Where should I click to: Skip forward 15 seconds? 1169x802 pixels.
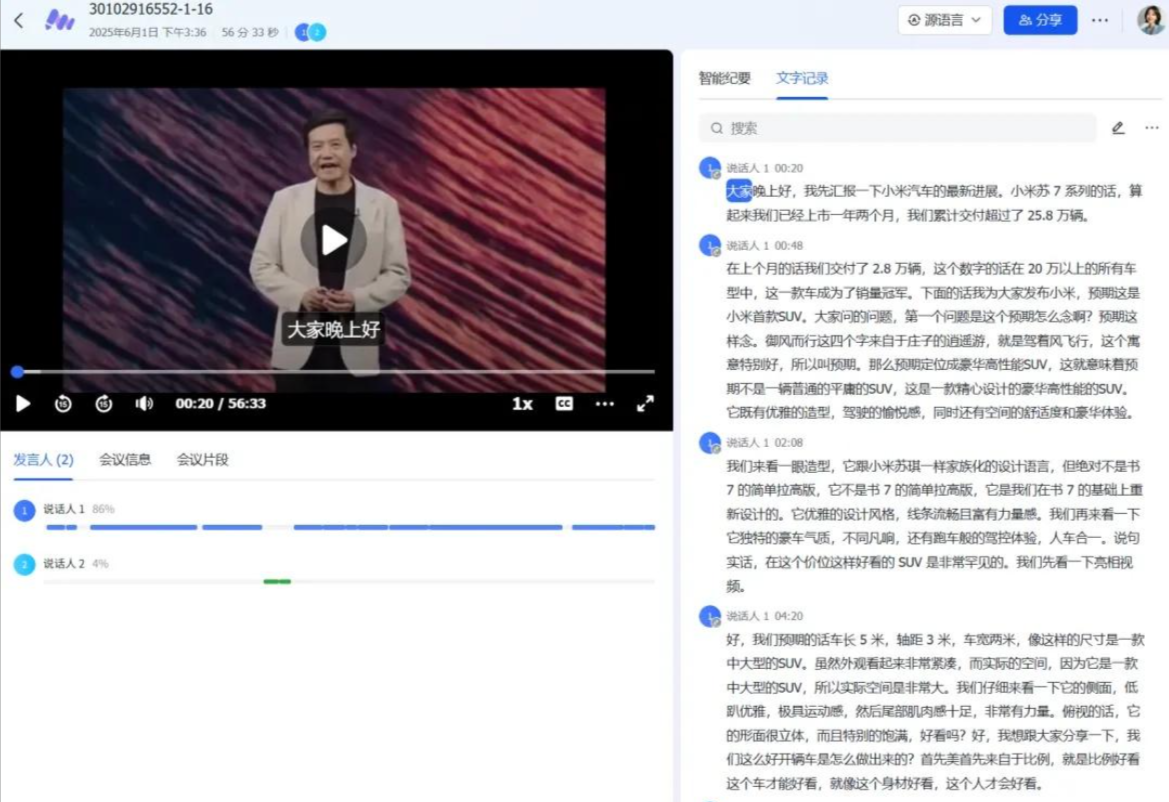pyautogui.click(x=104, y=403)
